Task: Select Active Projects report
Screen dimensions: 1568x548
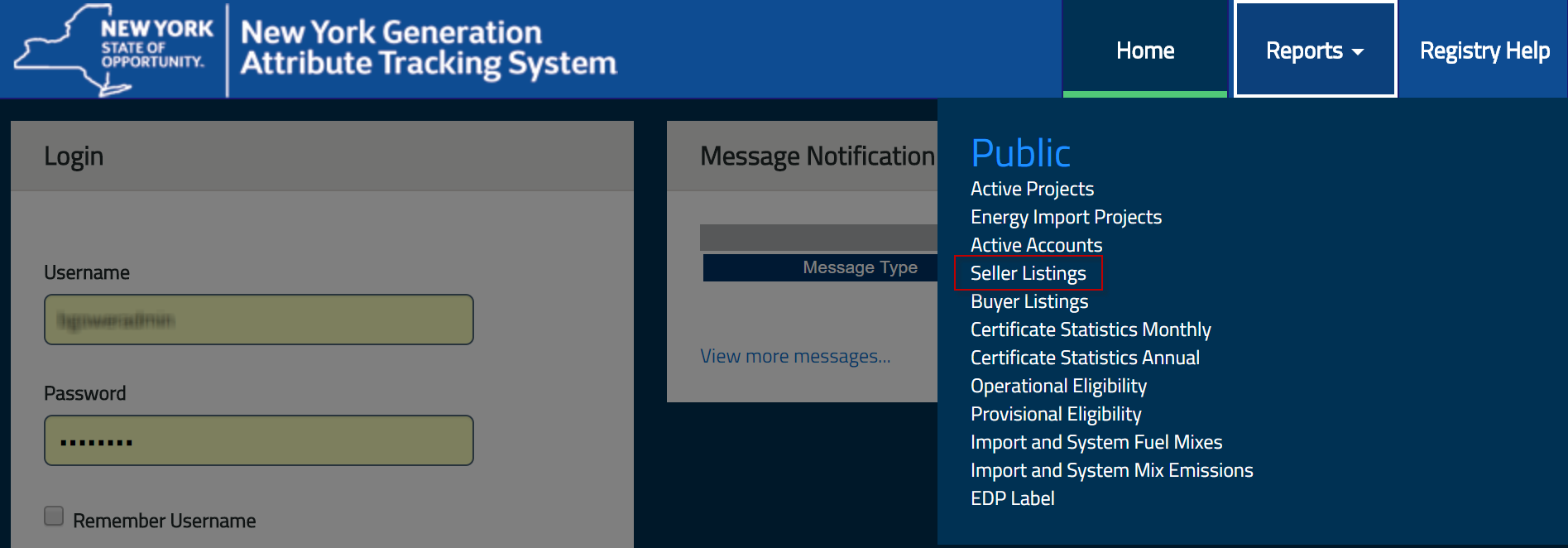Action: [1032, 189]
